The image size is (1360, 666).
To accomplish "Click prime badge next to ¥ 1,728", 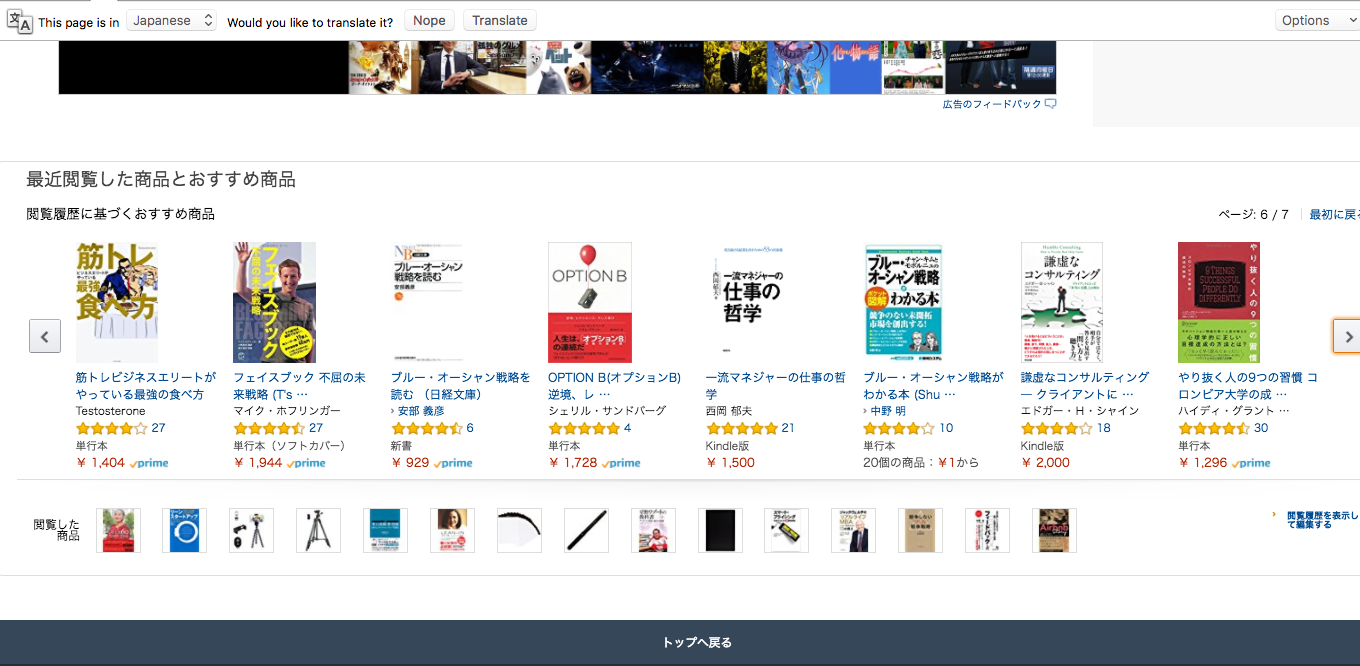I will point(621,463).
